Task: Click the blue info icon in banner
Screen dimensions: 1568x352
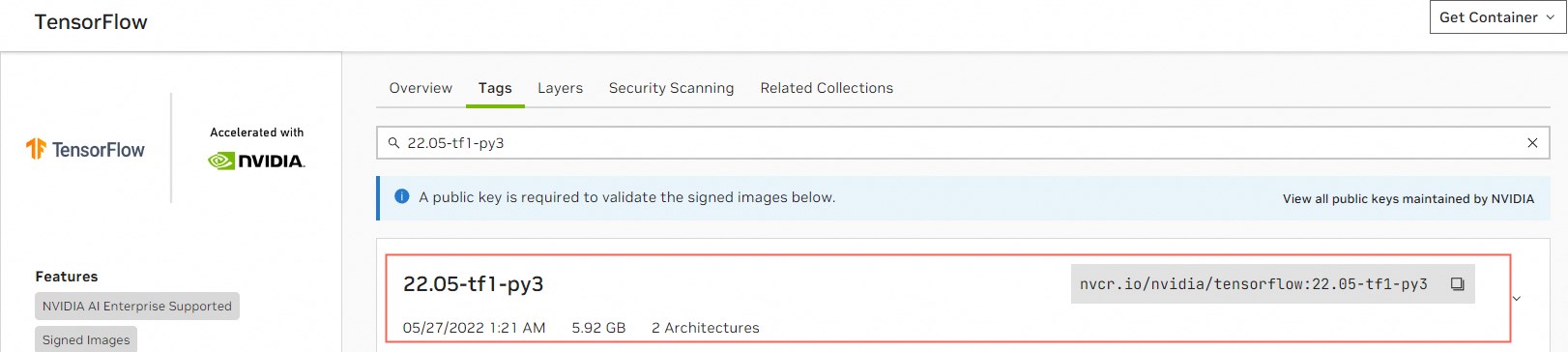Action: [402, 196]
